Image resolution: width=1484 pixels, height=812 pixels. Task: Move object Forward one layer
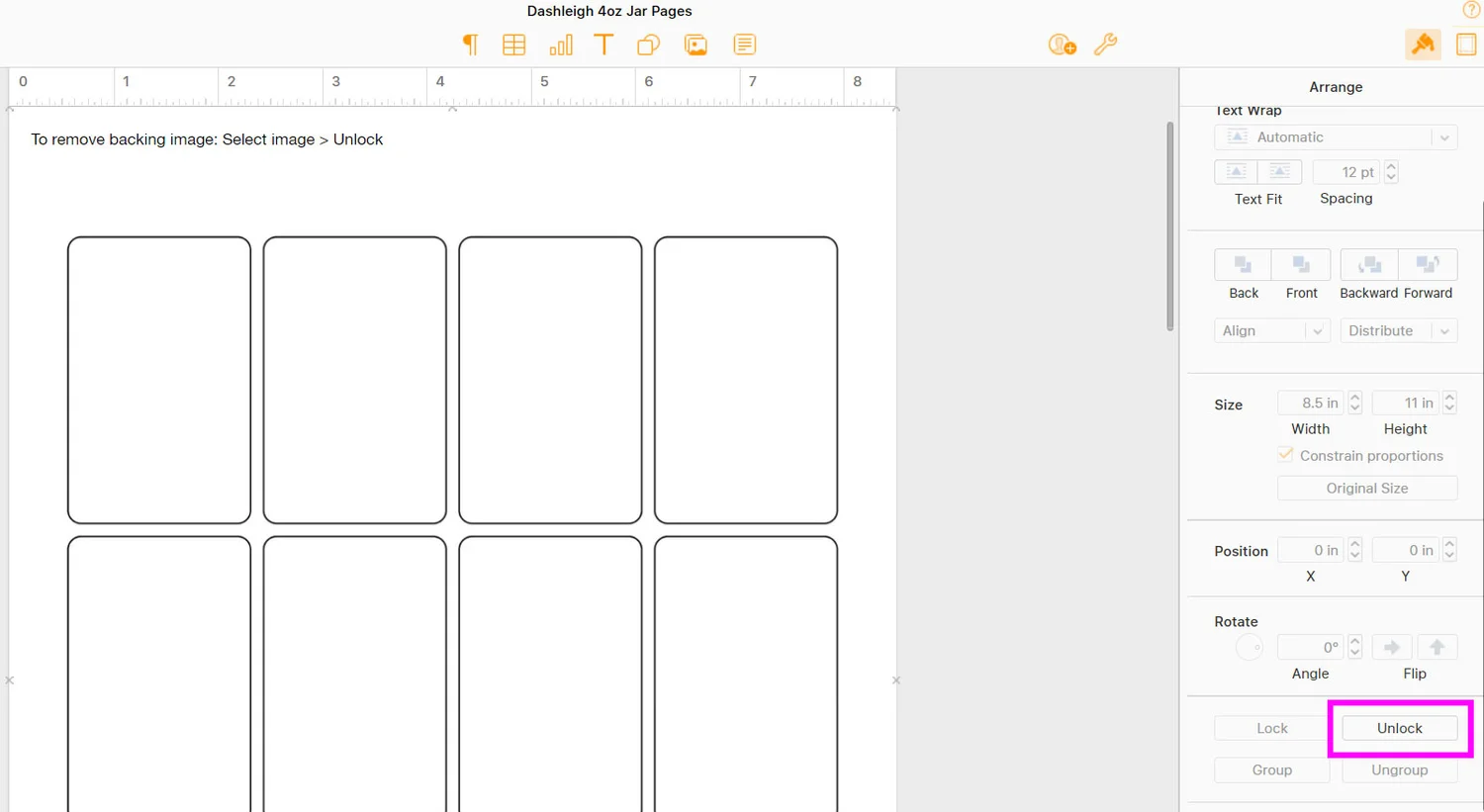[1428, 265]
